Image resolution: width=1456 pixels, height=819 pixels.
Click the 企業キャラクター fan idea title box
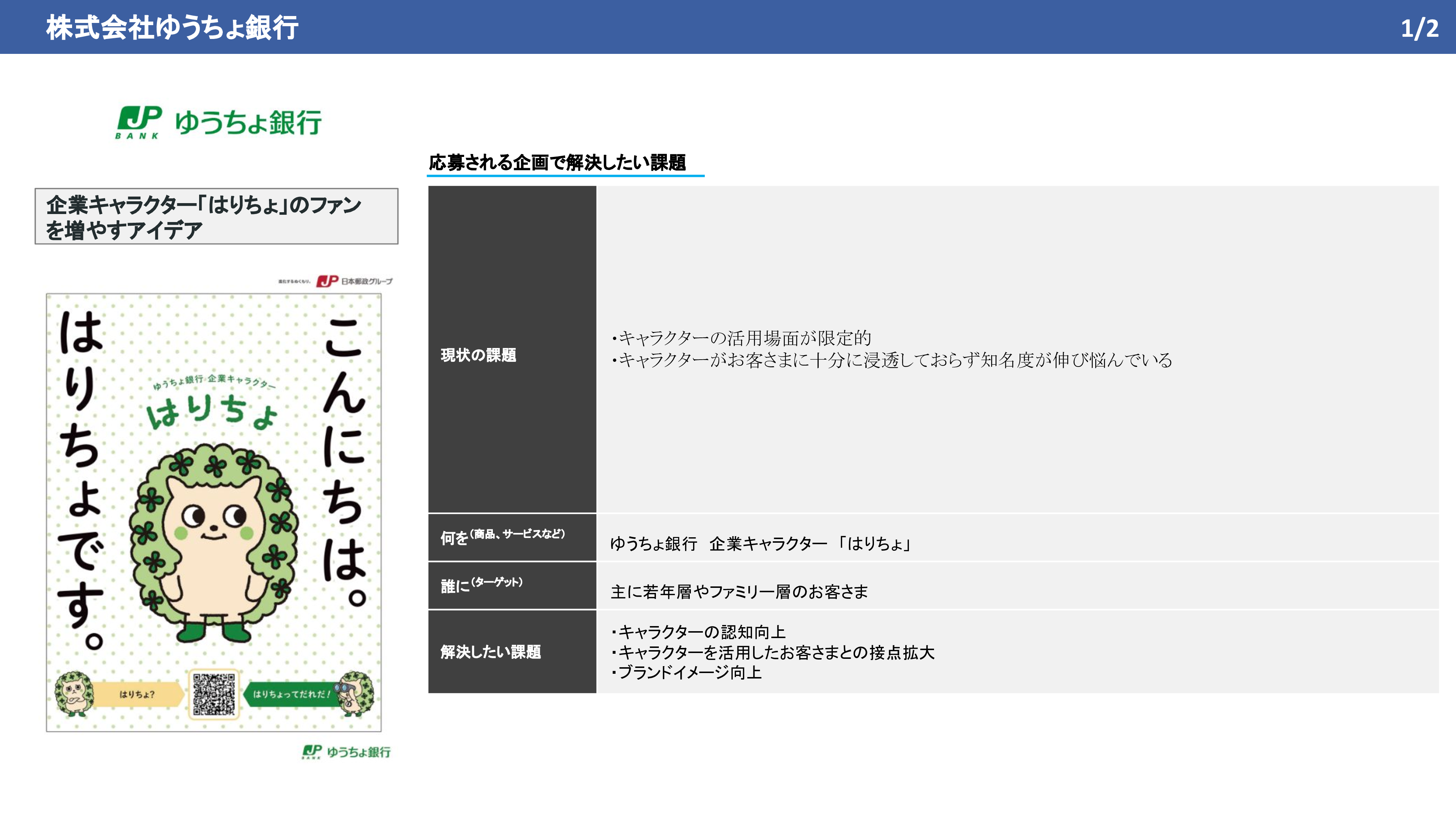click(x=216, y=217)
